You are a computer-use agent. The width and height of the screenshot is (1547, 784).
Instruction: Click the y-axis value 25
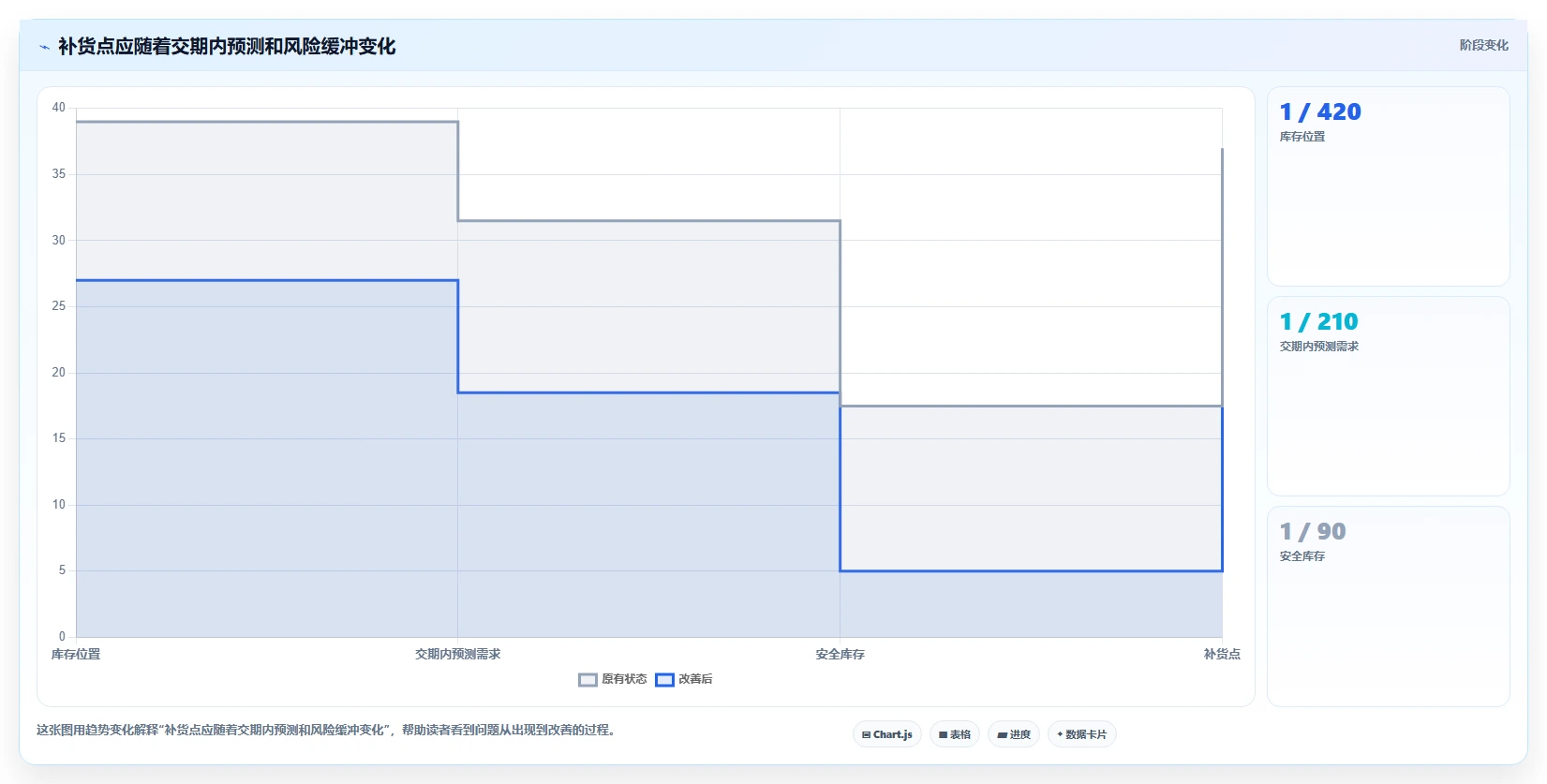59,306
